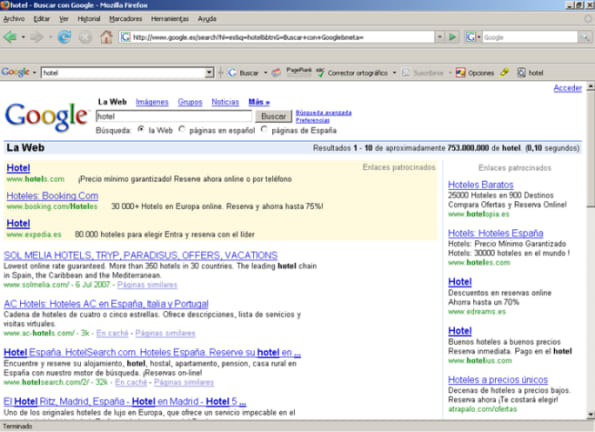Open the Marcadores menu

[x=126, y=19]
